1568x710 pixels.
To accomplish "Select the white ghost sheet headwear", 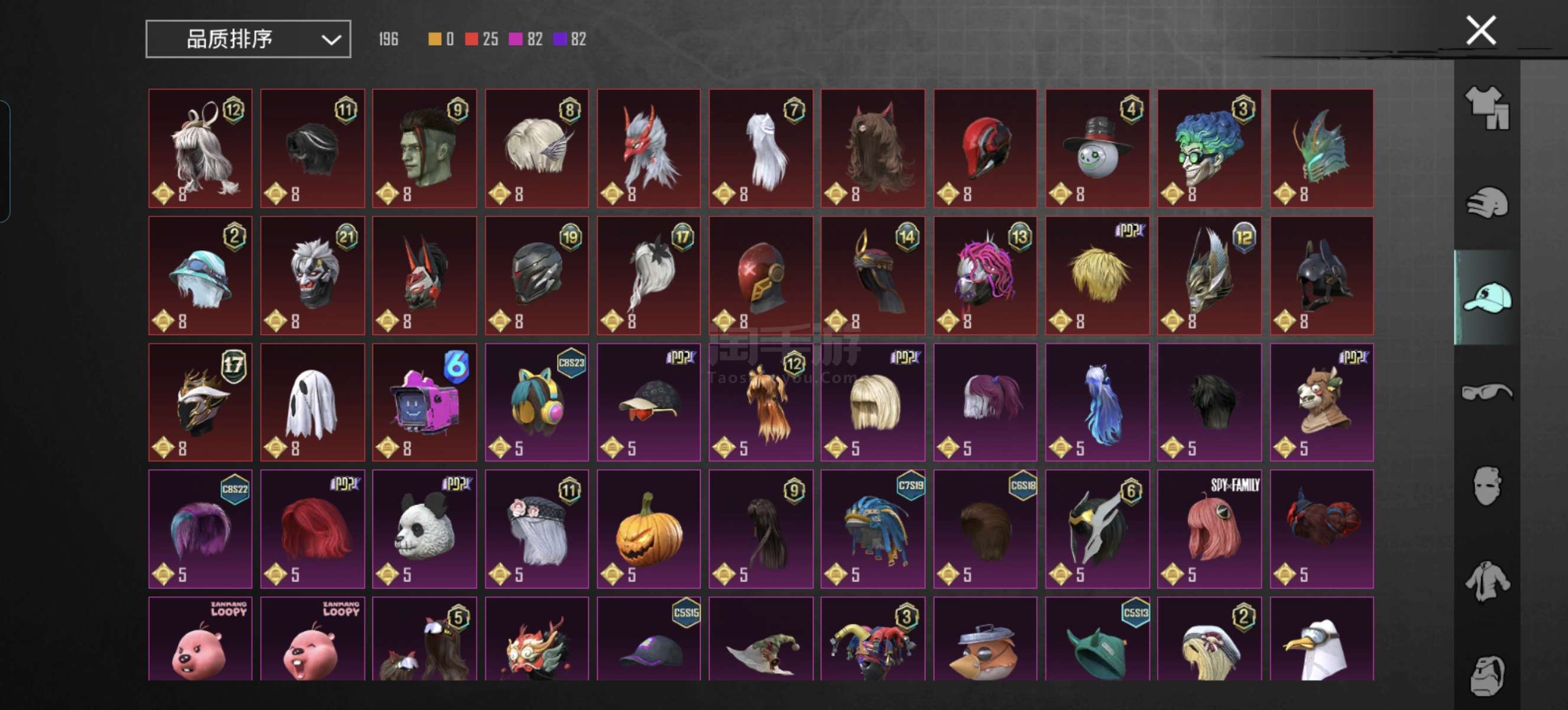I will click(x=312, y=402).
